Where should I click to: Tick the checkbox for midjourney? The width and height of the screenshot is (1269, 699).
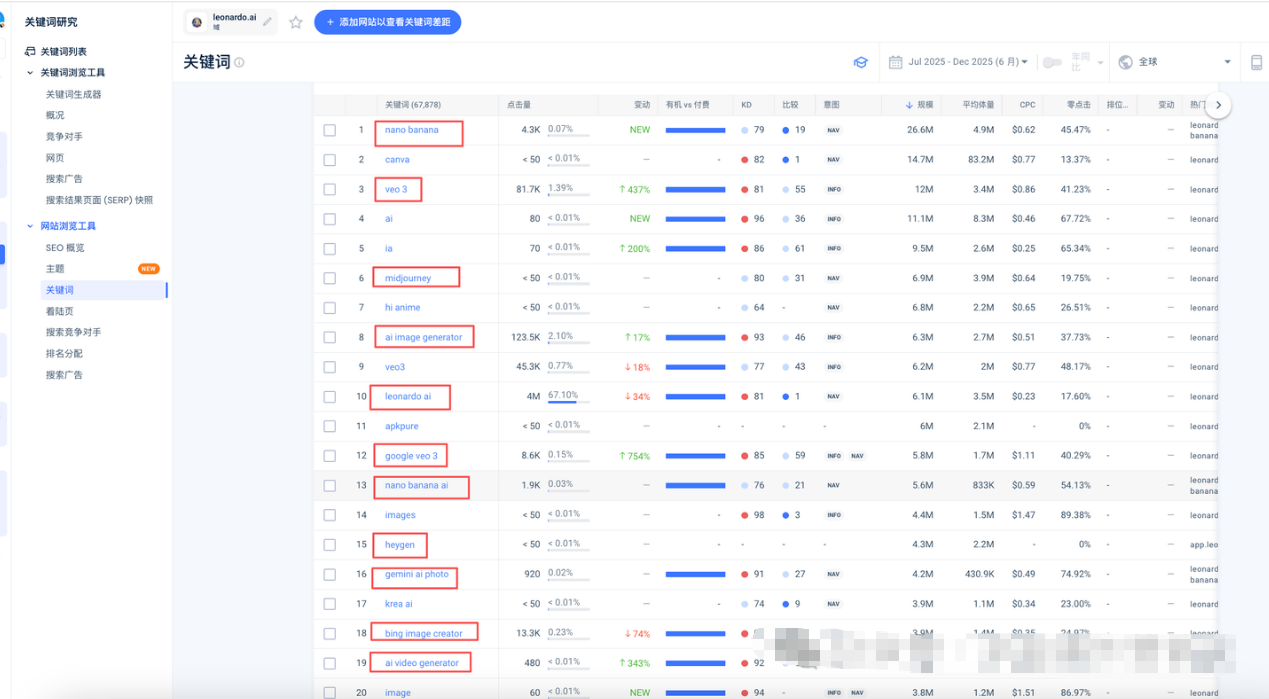coord(330,278)
